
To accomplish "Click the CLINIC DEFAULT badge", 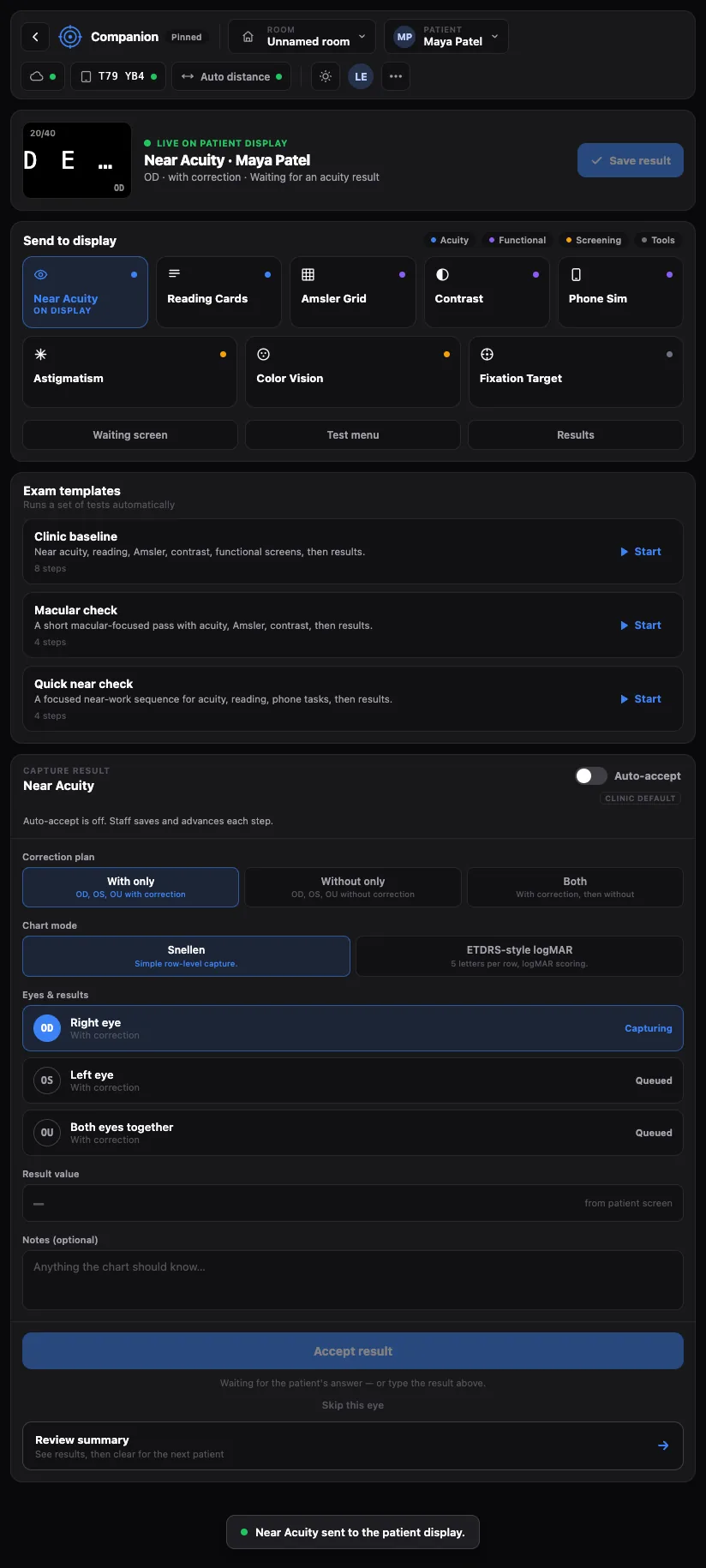I will click(641, 799).
